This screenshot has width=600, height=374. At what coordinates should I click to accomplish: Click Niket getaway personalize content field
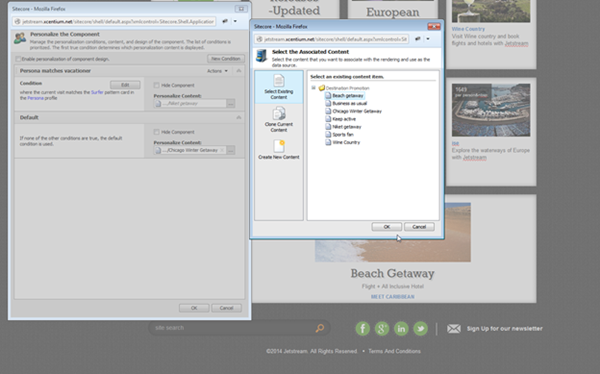(190, 103)
